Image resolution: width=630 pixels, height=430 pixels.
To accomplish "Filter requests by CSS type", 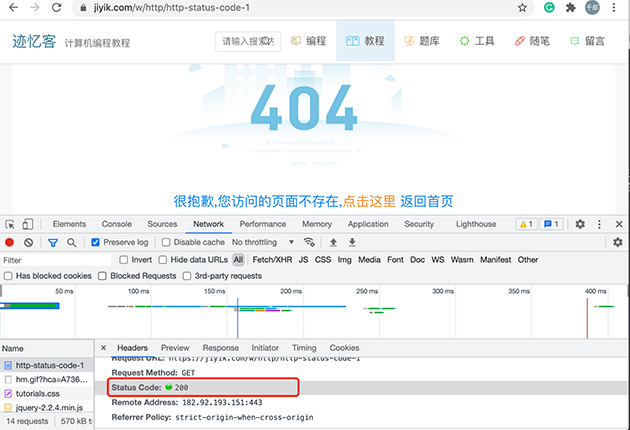I will pyautogui.click(x=323, y=260).
